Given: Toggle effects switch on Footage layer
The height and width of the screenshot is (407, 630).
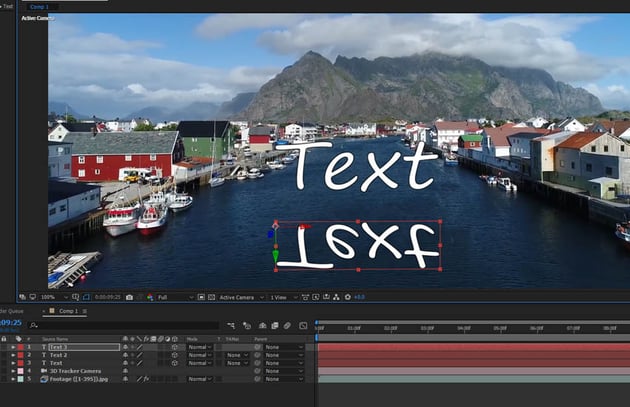Looking at the screenshot, I should (146, 379).
